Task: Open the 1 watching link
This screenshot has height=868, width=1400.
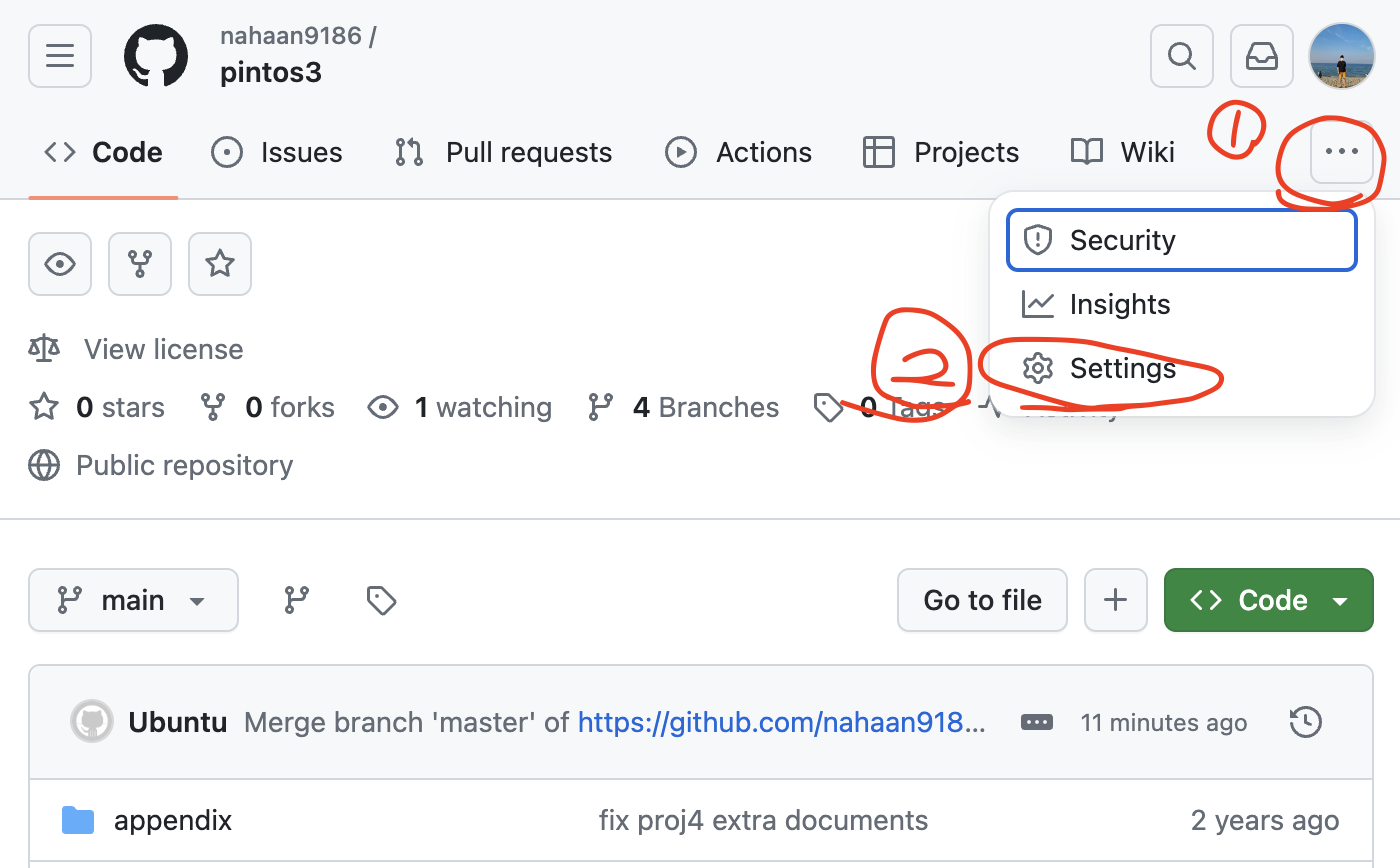Action: [x=460, y=407]
